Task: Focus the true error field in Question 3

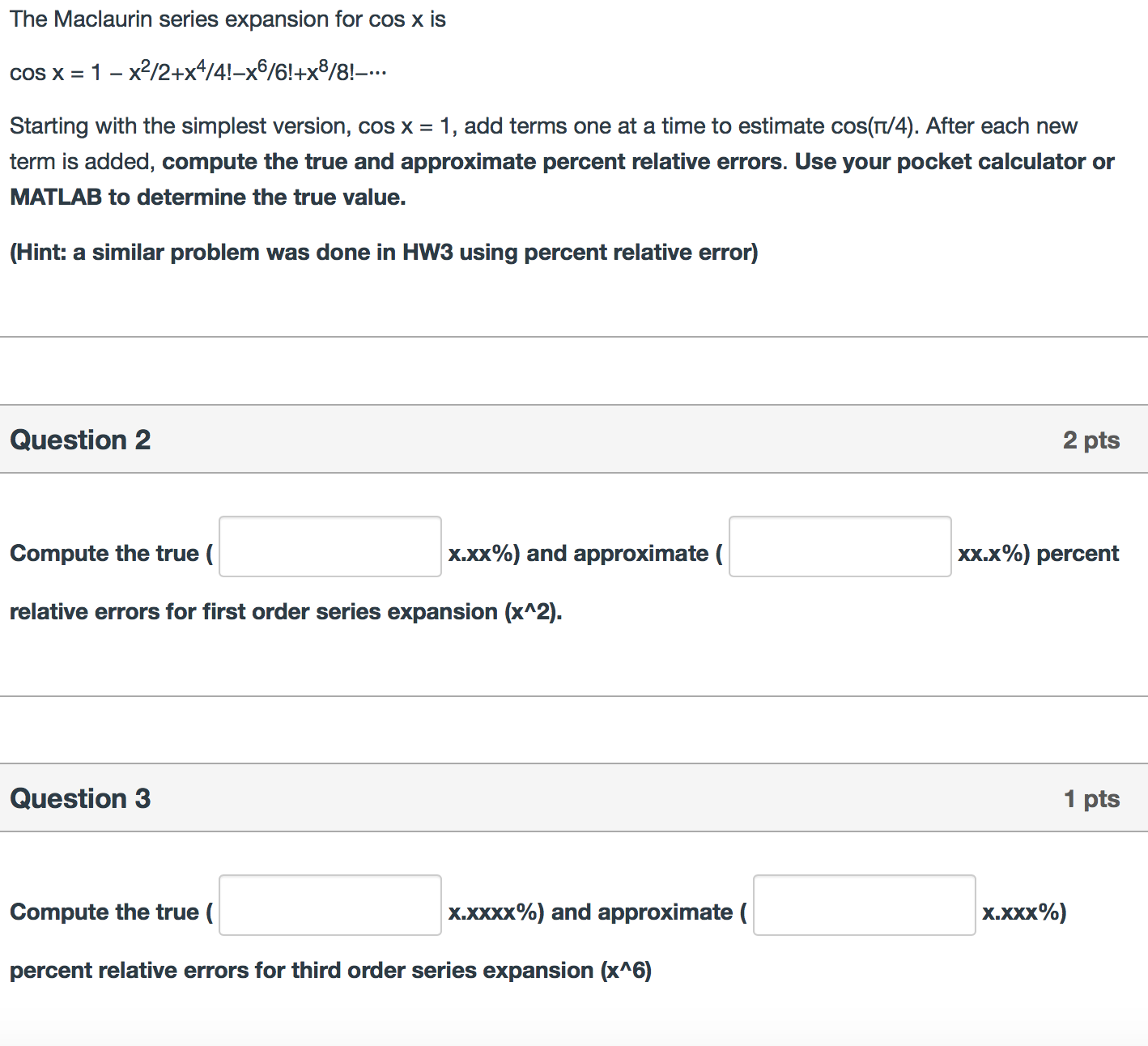Action: click(330, 905)
